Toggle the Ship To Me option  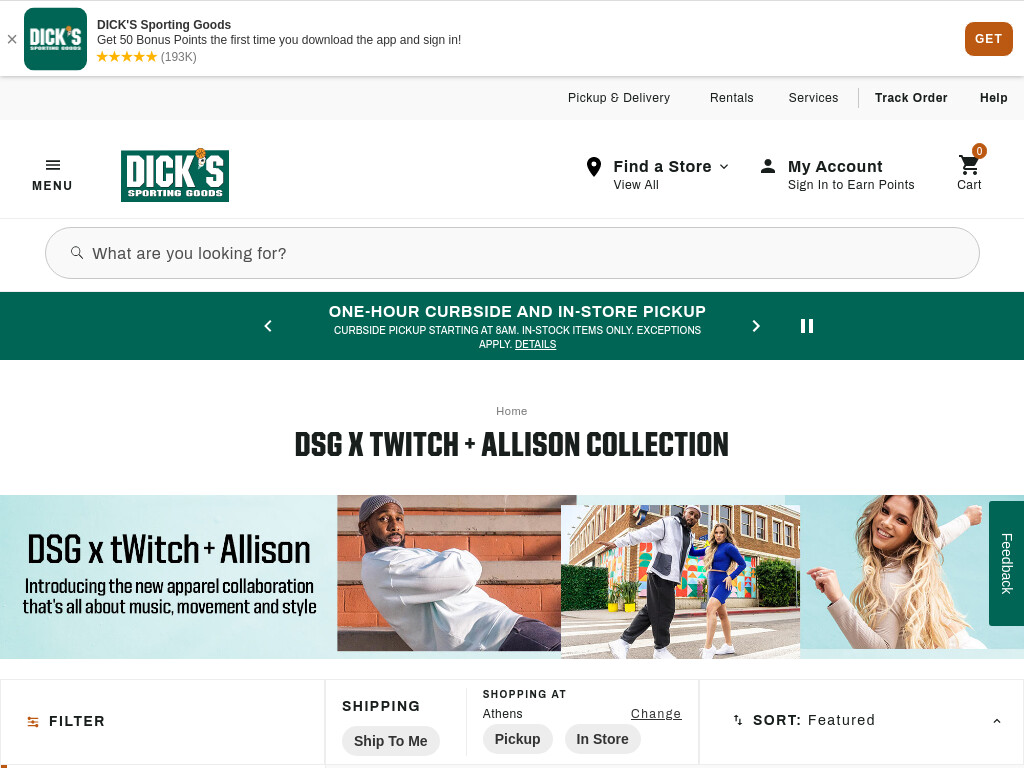[x=391, y=741]
